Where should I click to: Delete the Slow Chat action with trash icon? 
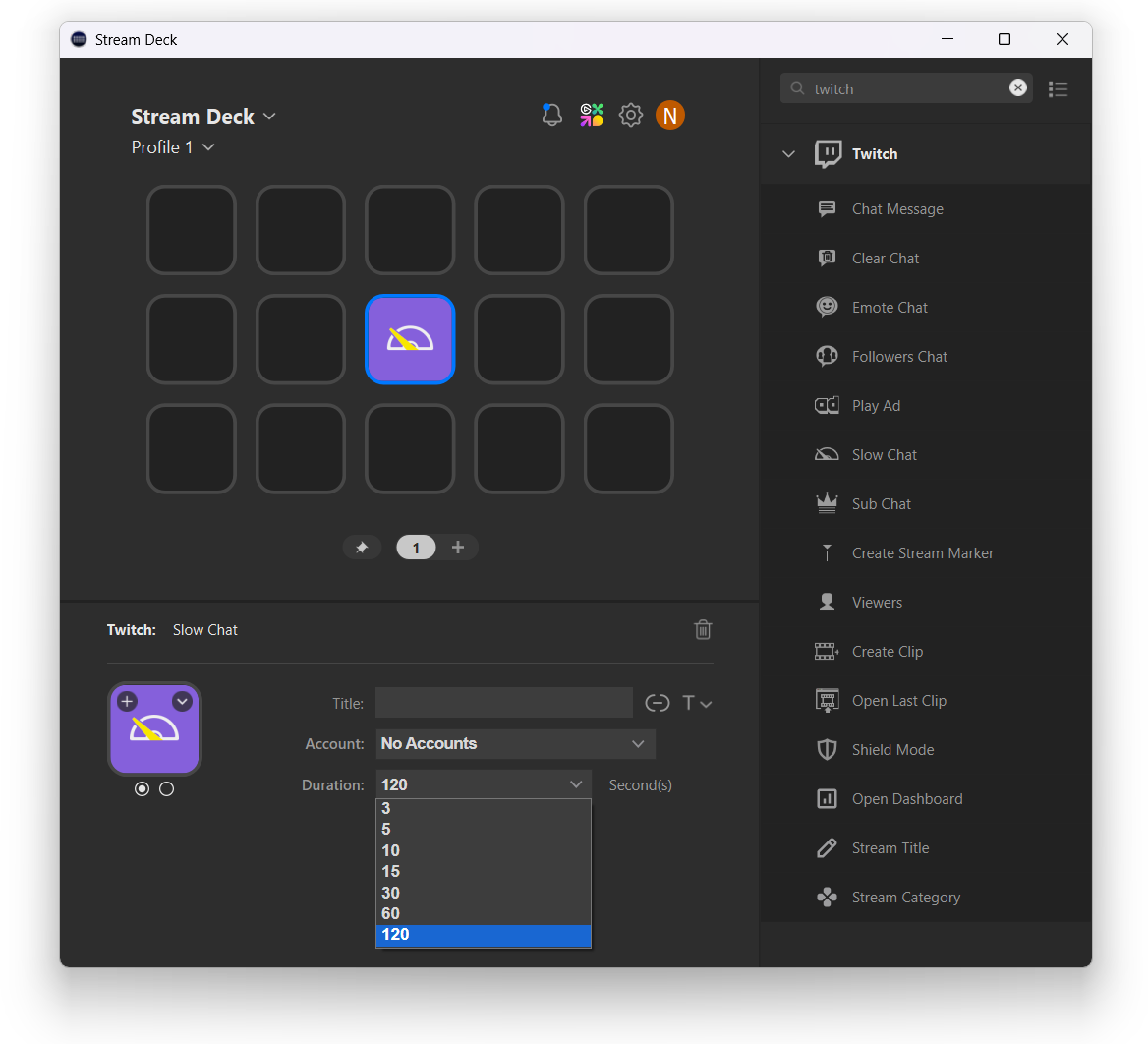703,629
